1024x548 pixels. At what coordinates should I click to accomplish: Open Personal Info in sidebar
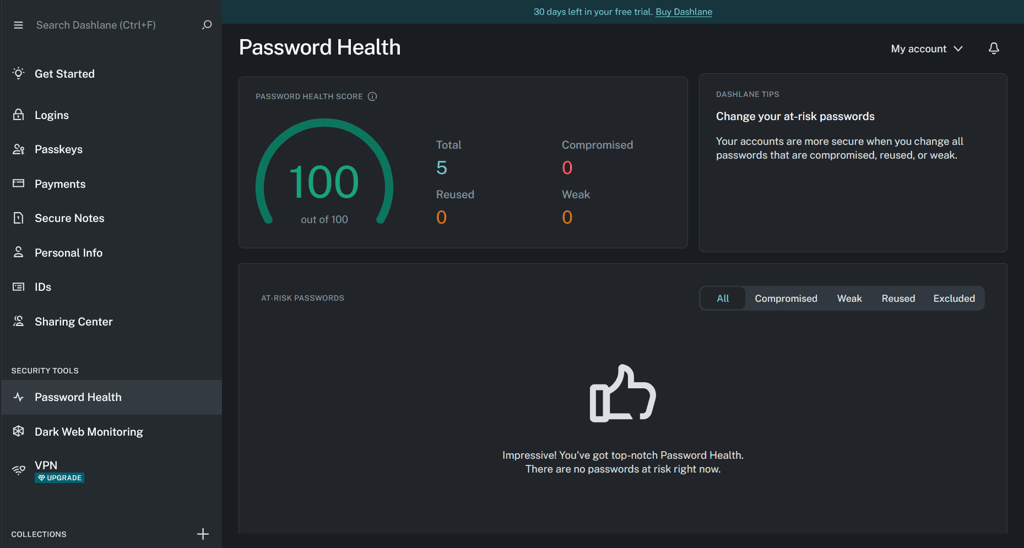coord(69,253)
